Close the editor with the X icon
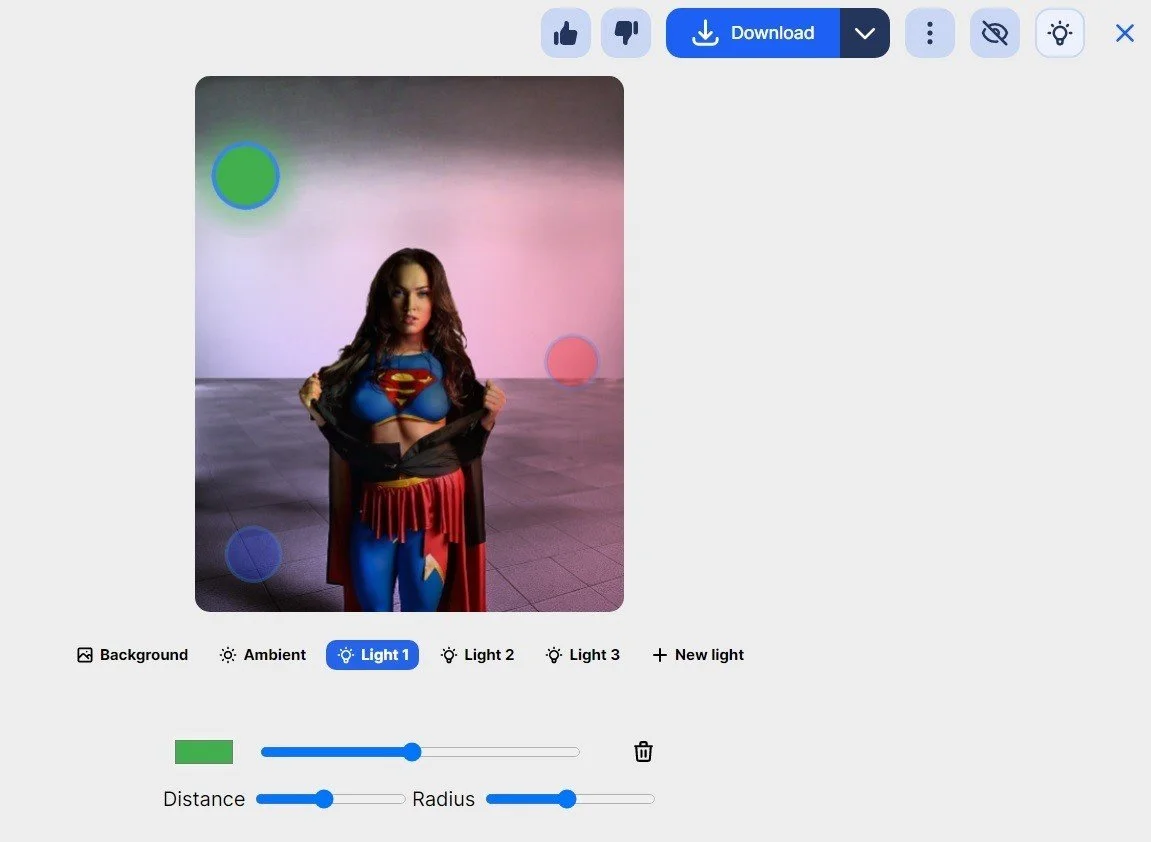 [1125, 33]
